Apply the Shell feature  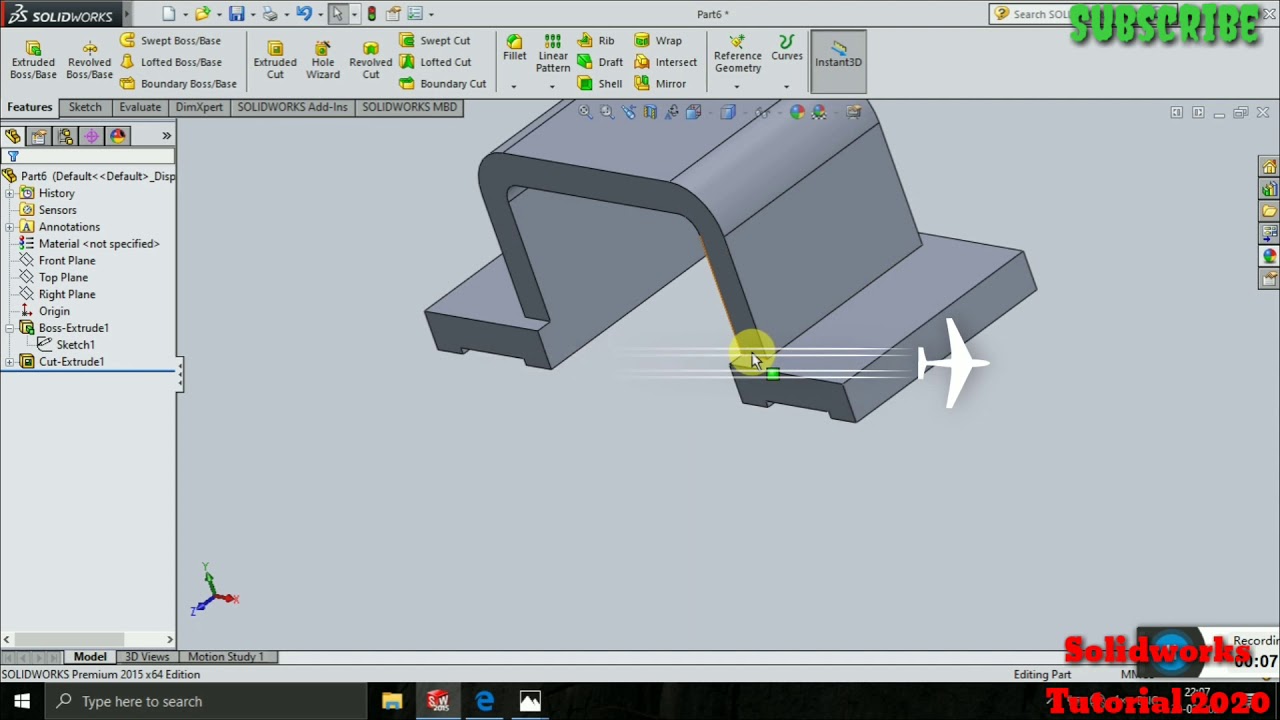click(599, 84)
